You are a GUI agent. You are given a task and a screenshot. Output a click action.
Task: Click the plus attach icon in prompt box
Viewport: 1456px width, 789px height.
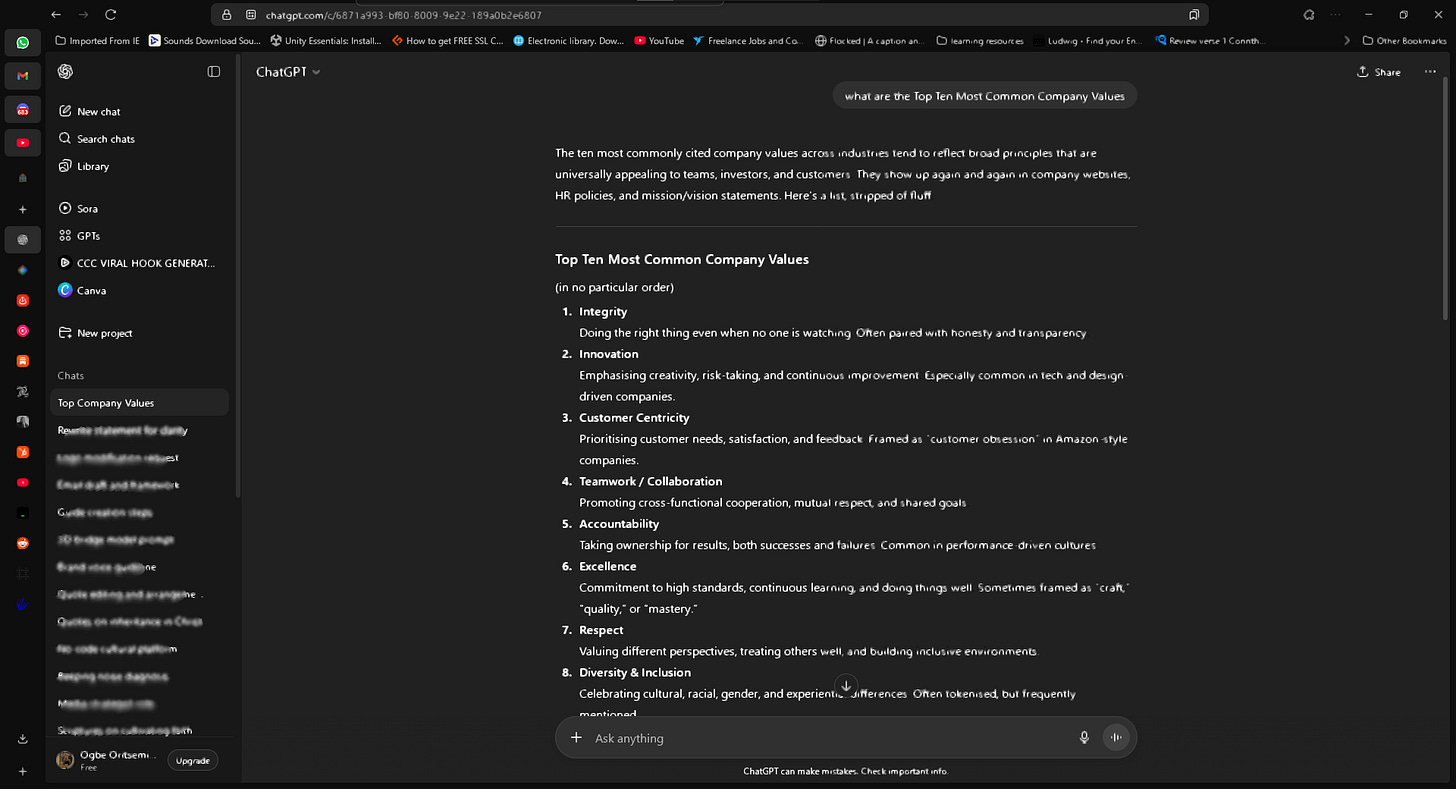click(576, 738)
